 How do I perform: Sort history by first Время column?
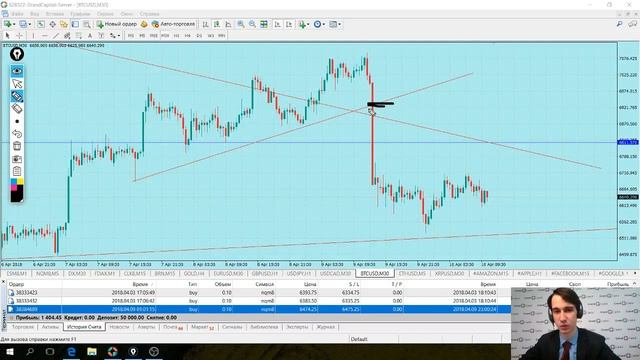(140, 284)
